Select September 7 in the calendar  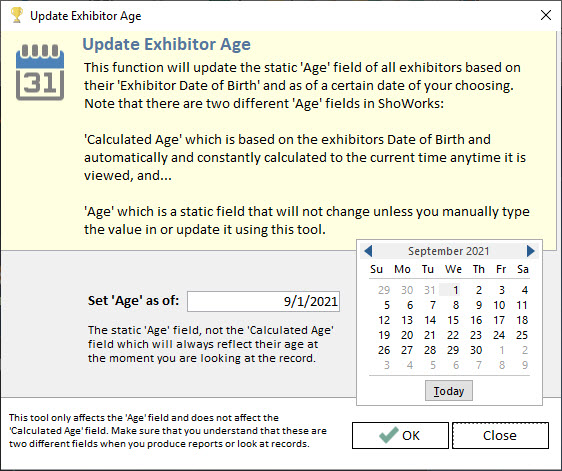[433, 305]
